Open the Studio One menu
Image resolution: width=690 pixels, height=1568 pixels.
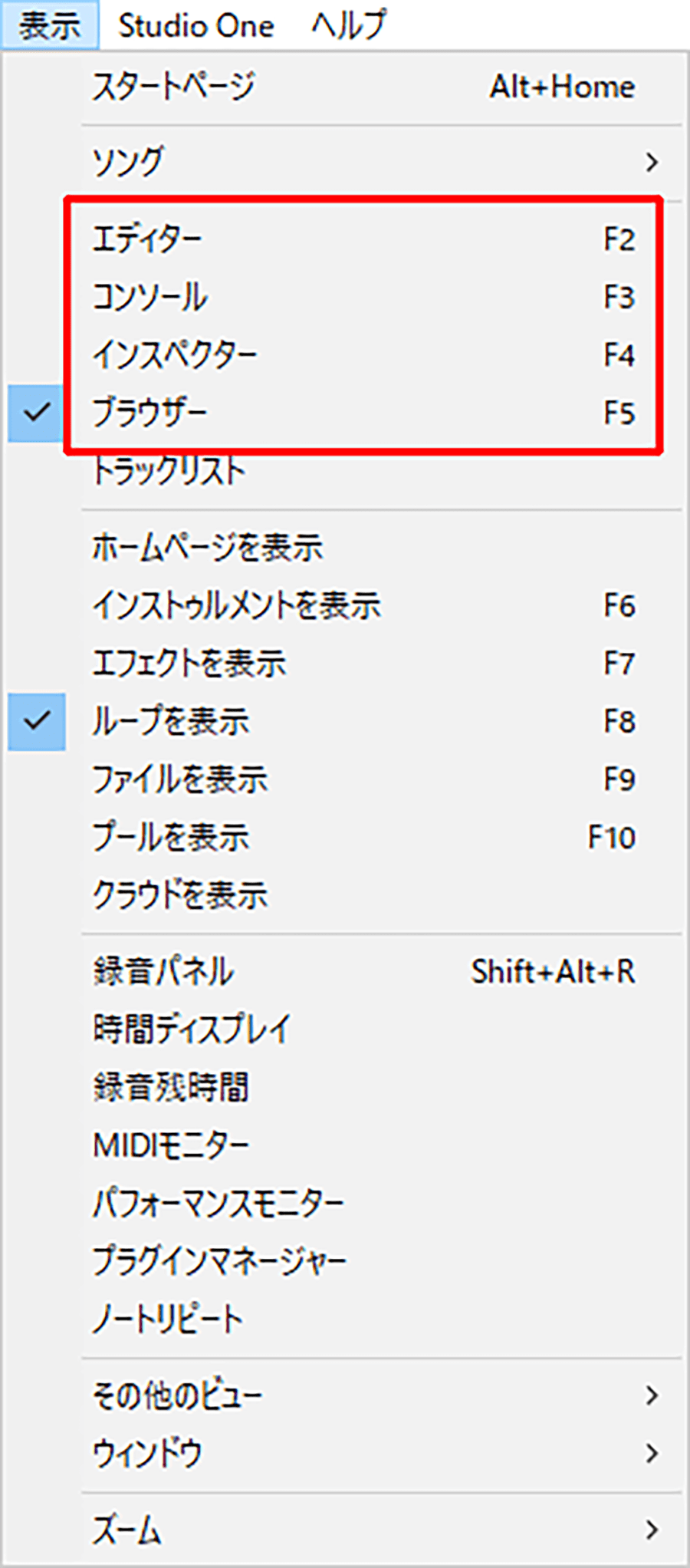(x=196, y=25)
